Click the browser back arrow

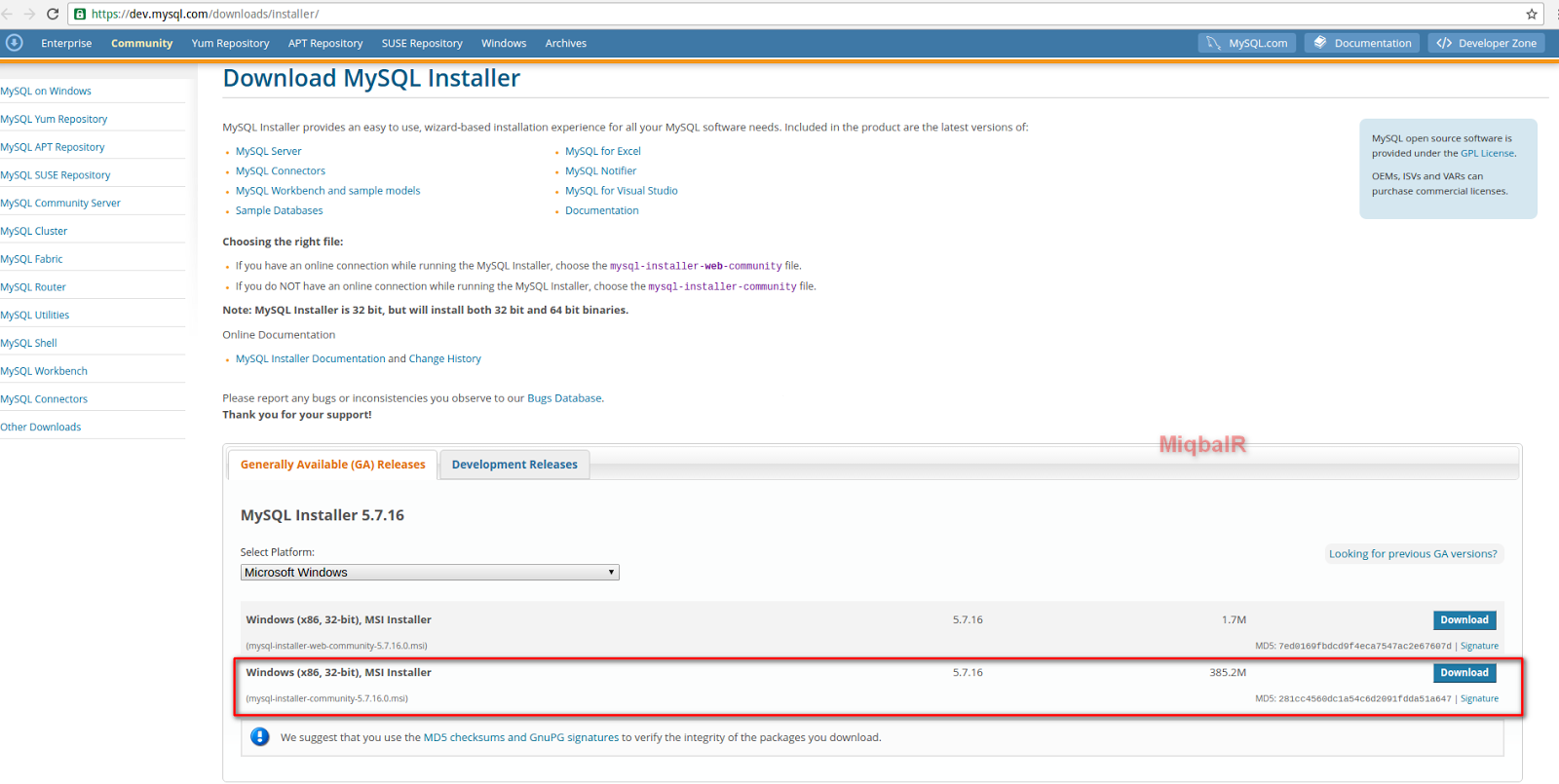(x=8, y=14)
